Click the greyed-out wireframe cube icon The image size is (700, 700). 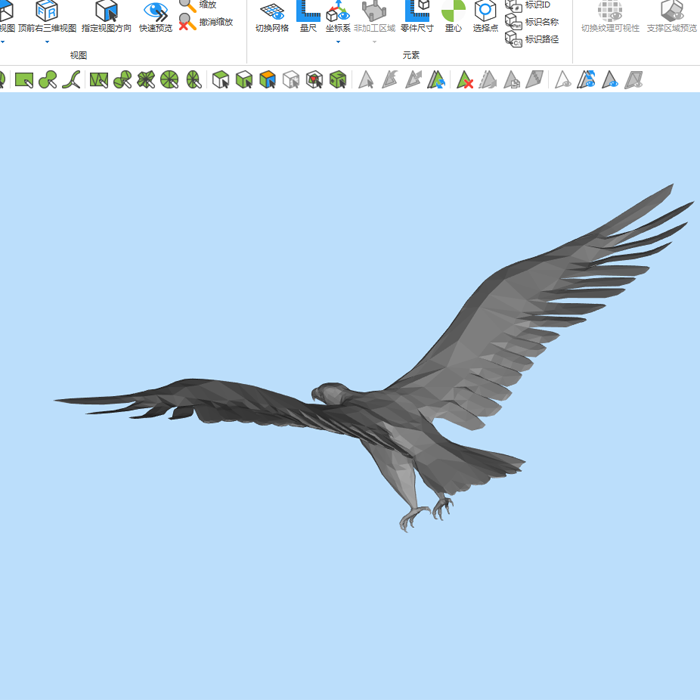click(291, 80)
